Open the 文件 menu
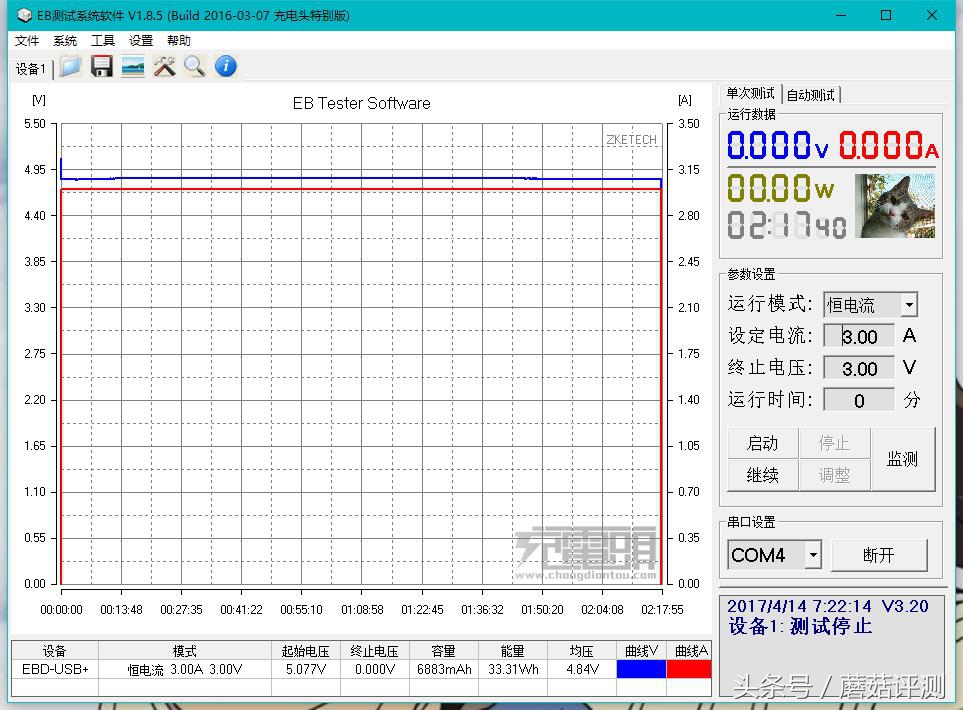Screen dimensions: 963x710 coord(27,41)
